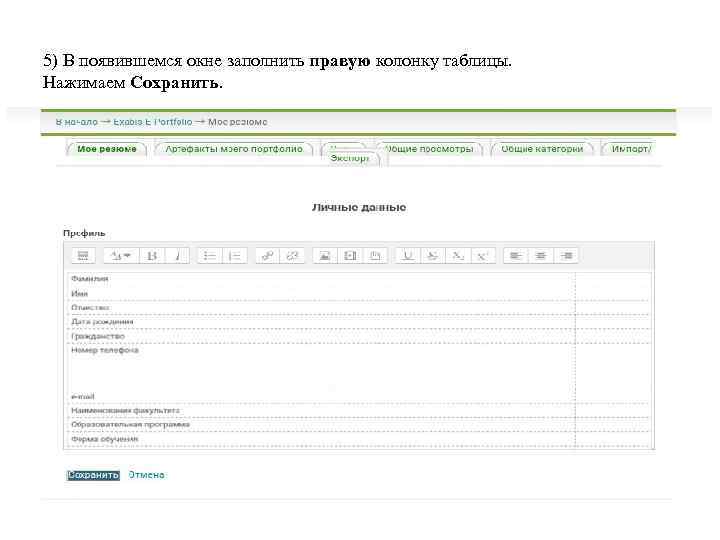The image size is (720, 540).
Task: Click the 'Имя' label in table
Action: point(79,293)
